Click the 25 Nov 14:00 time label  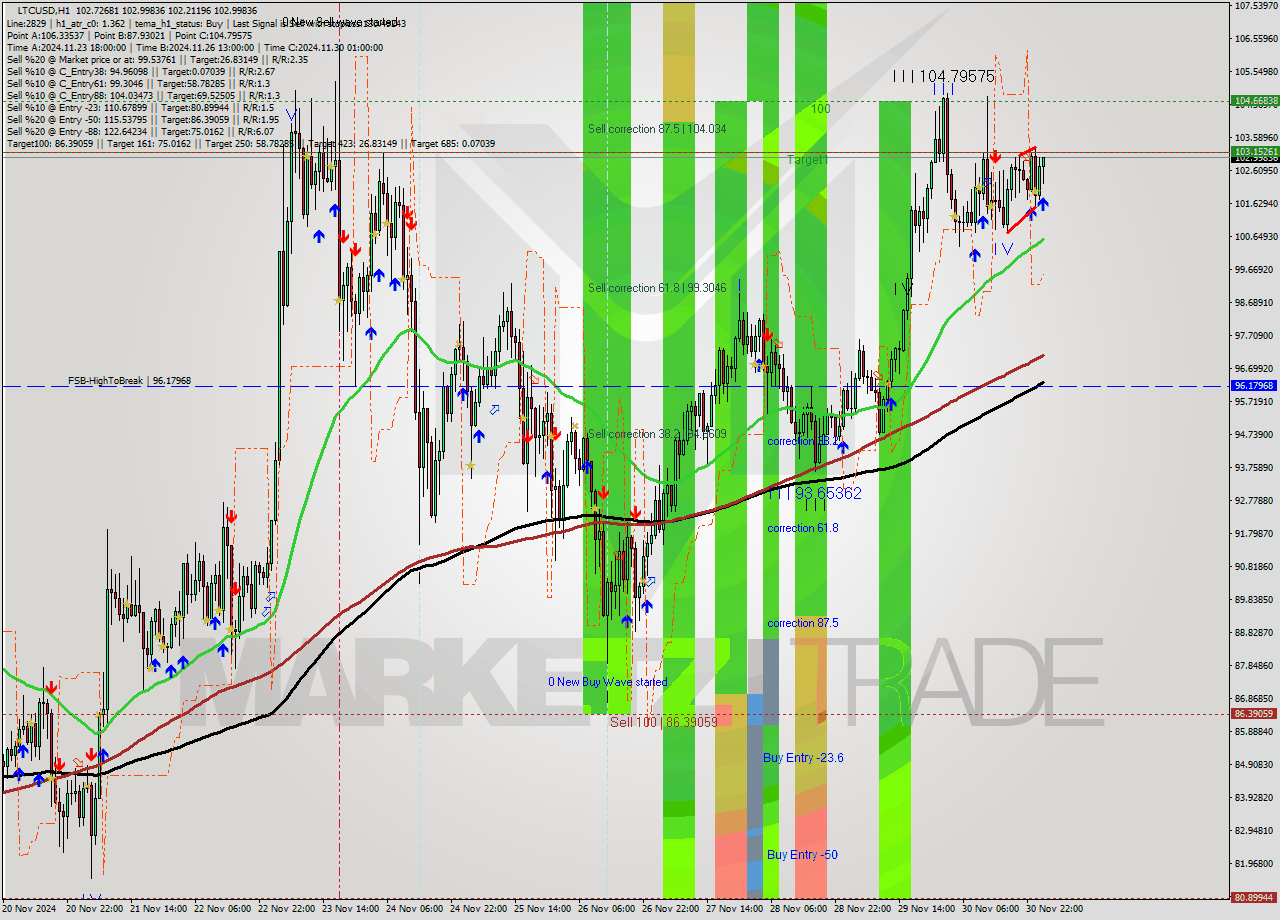542,909
